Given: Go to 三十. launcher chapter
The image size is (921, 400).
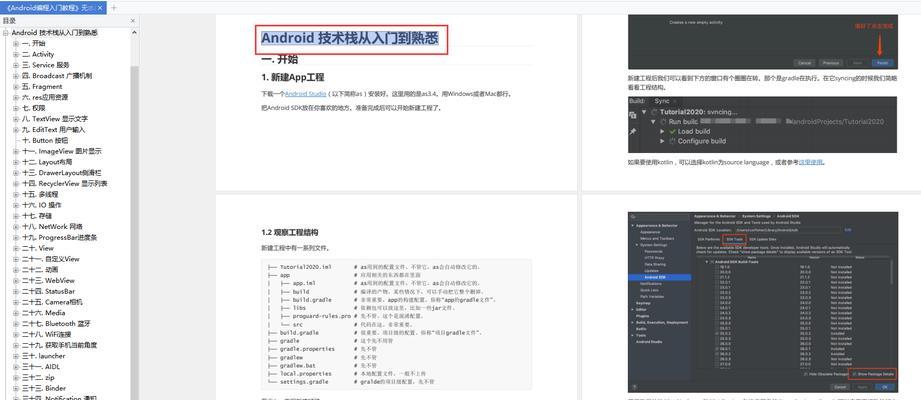Looking at the screenshot, I should [x=44, y=356].
